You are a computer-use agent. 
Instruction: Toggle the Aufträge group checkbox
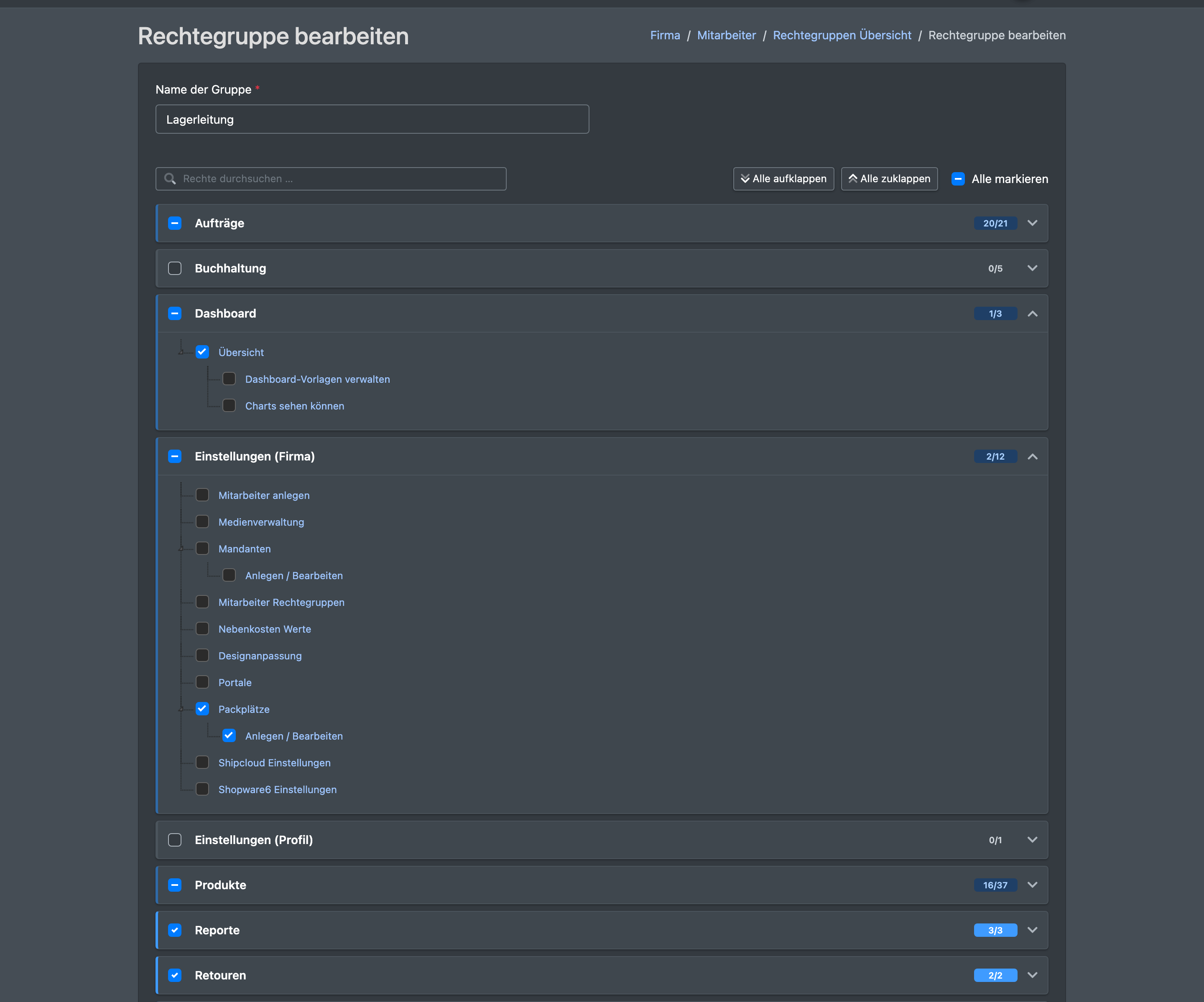point(175,224)
